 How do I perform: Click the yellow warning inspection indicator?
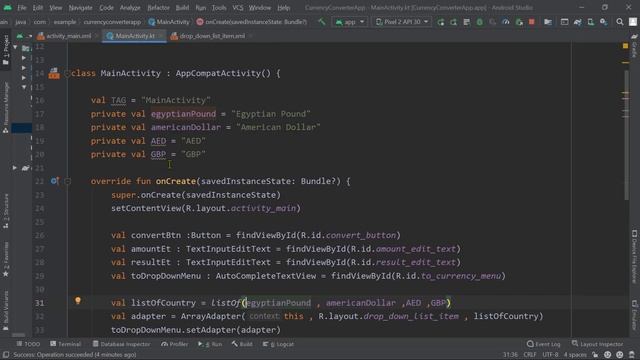tap(625, 46)
